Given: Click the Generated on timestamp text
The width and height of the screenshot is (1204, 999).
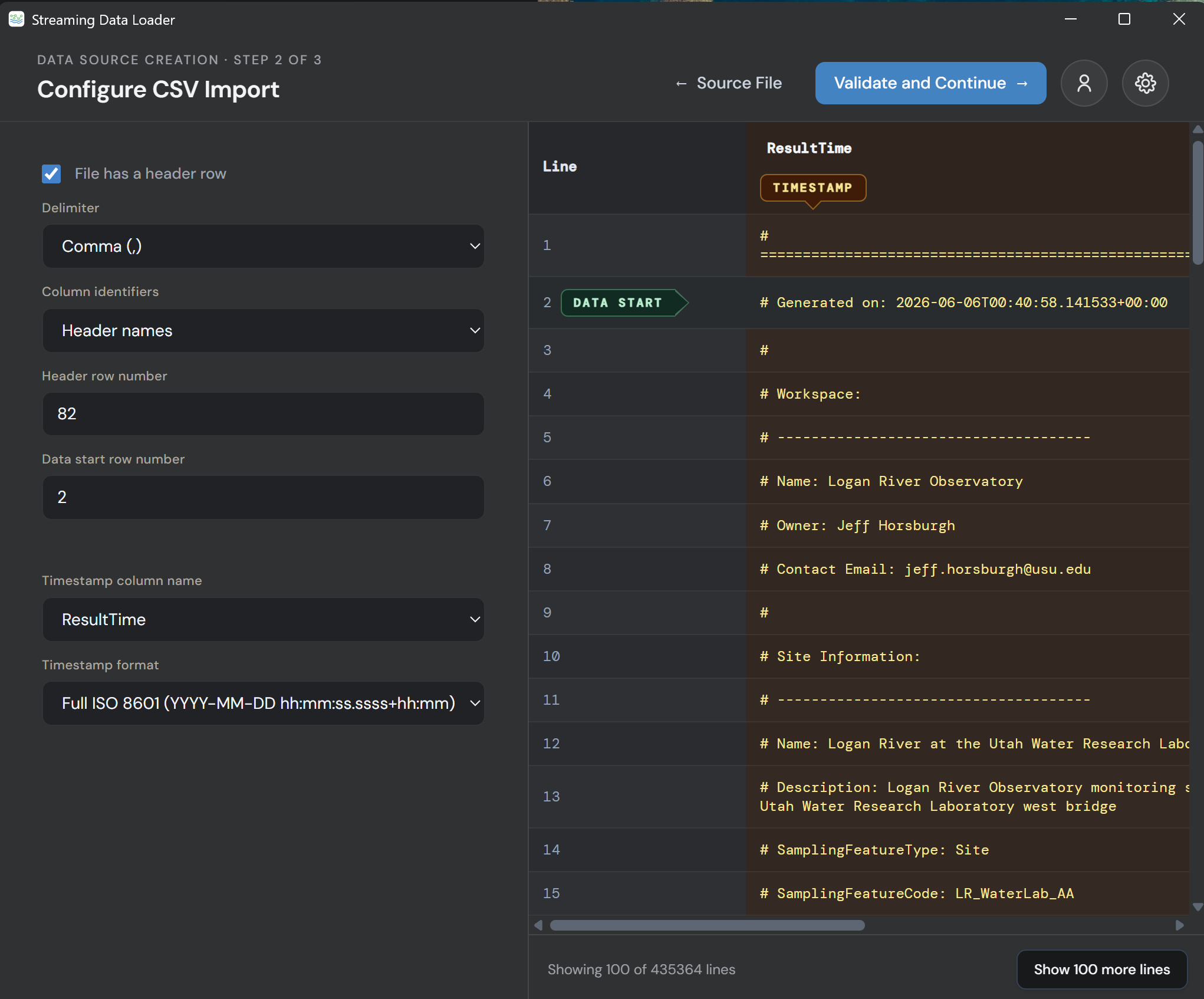Looking at the screenshot, I should 963,303.
